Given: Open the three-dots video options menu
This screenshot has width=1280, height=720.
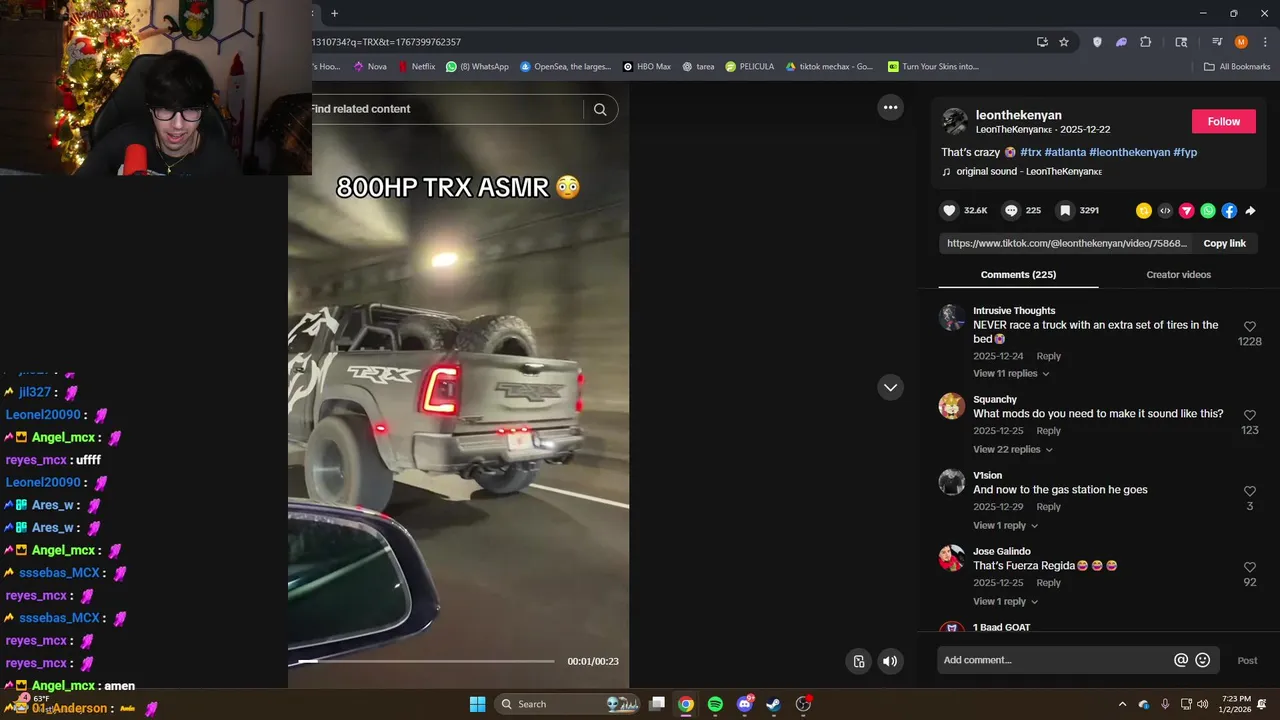Looking at the screenshot, I should tap(890, 107).
